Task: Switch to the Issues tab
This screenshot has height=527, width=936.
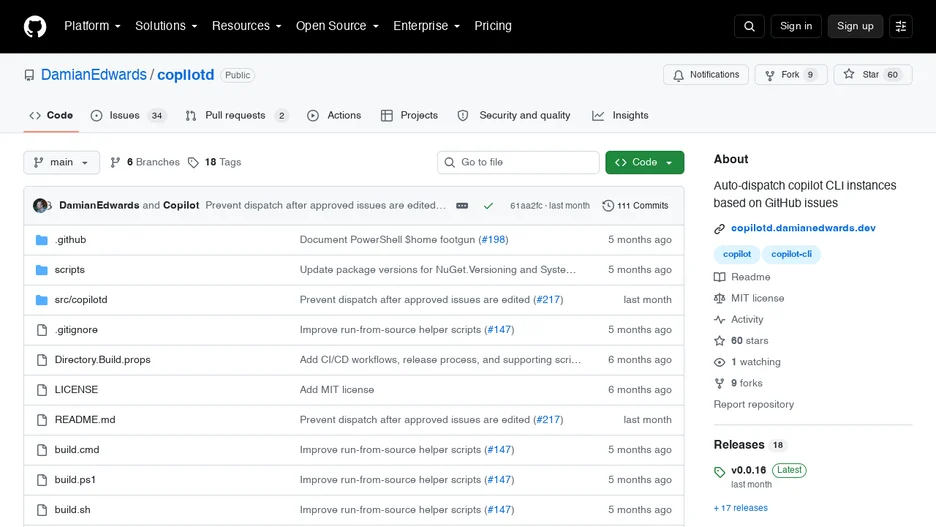Action: 128,115
